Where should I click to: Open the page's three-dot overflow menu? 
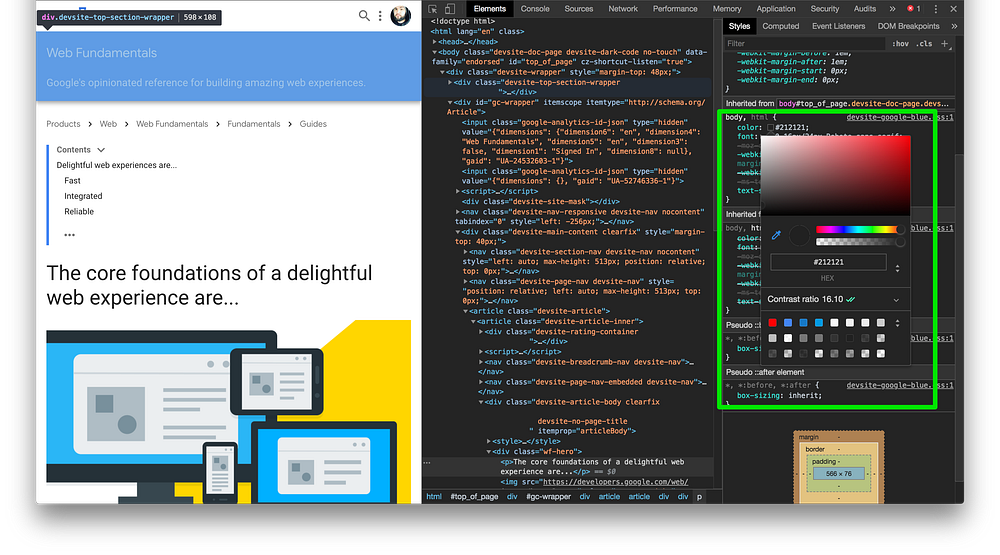(x=380, y=15)
